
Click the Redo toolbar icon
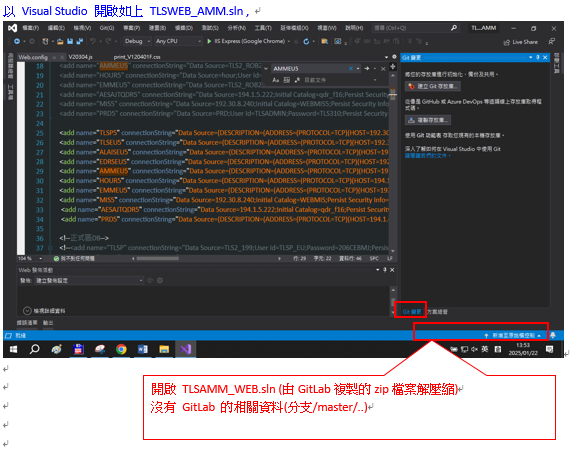pyautogui.click(x=108, y=41)
